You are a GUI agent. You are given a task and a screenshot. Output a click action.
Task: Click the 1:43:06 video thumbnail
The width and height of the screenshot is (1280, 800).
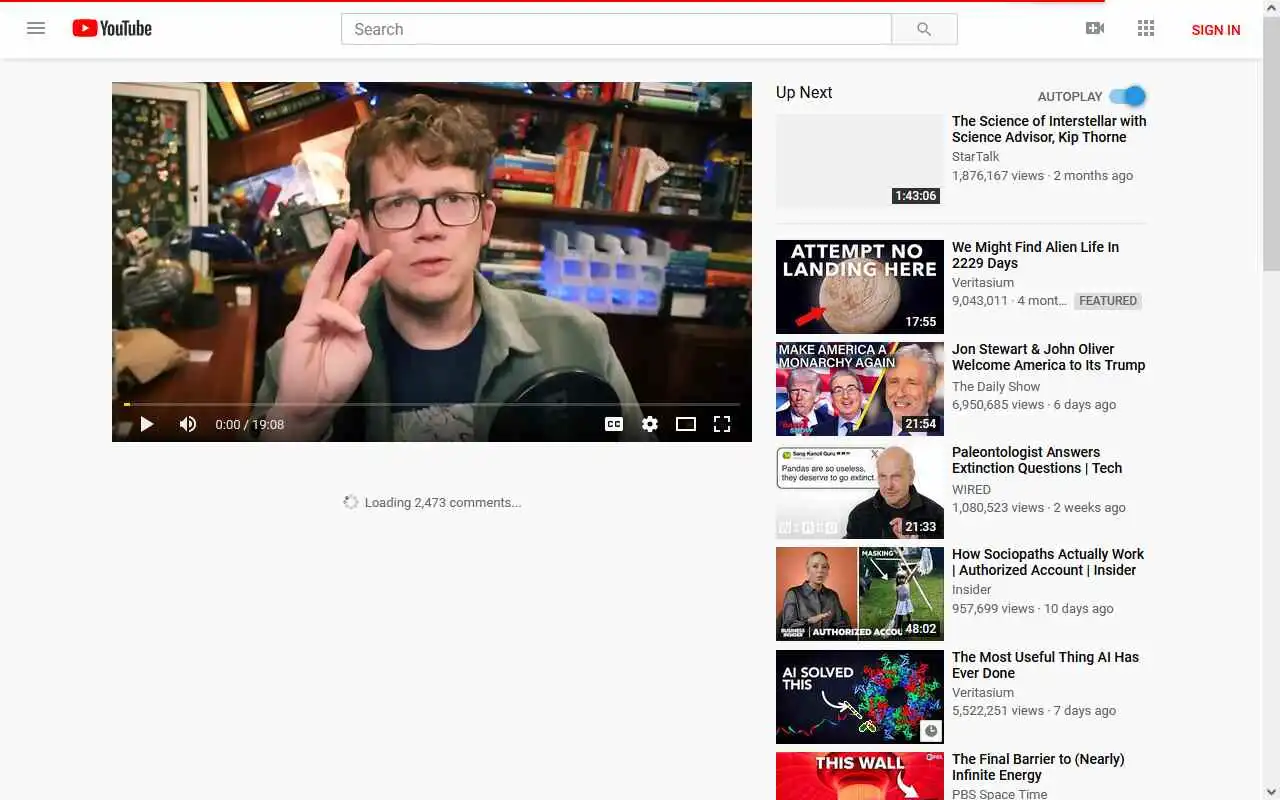(x=860, y=160)
